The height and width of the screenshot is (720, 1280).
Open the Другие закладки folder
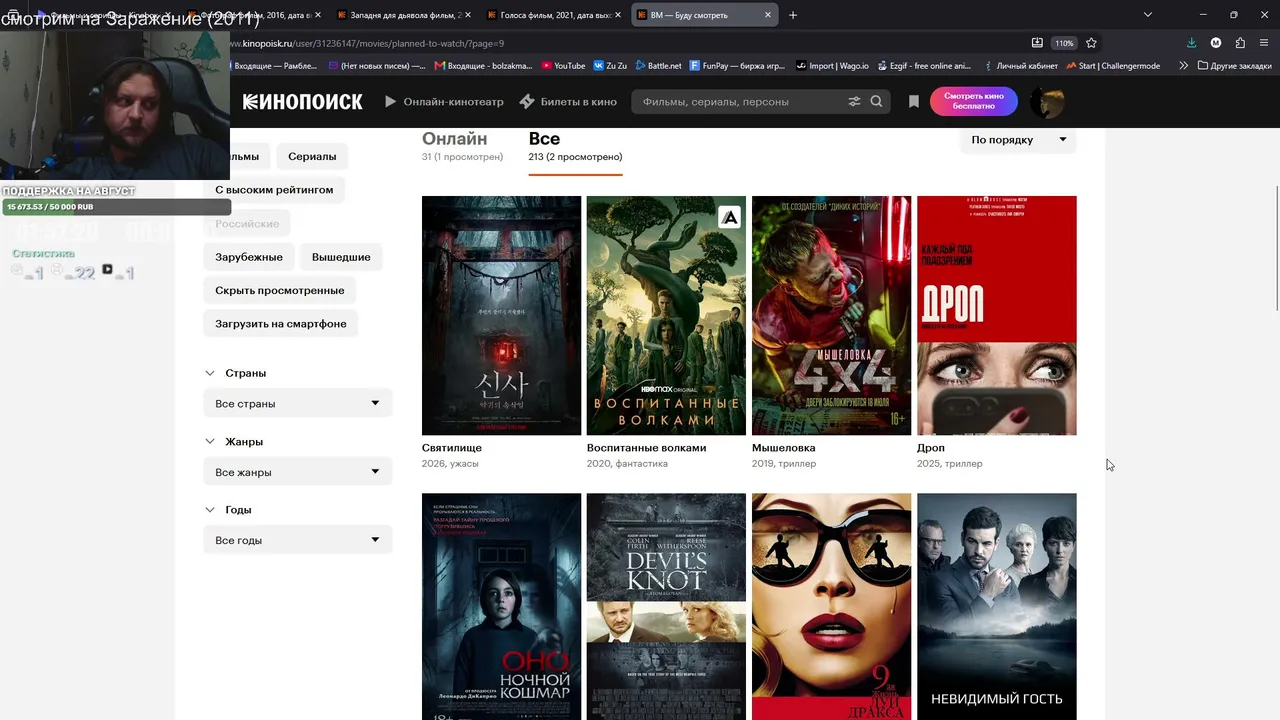point(1234,66)
